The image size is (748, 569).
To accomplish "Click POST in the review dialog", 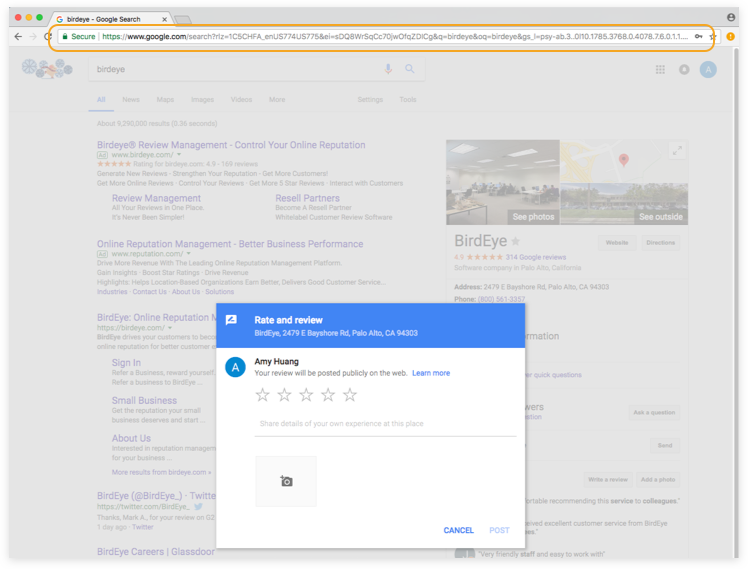I will click(x=499, y=530).
